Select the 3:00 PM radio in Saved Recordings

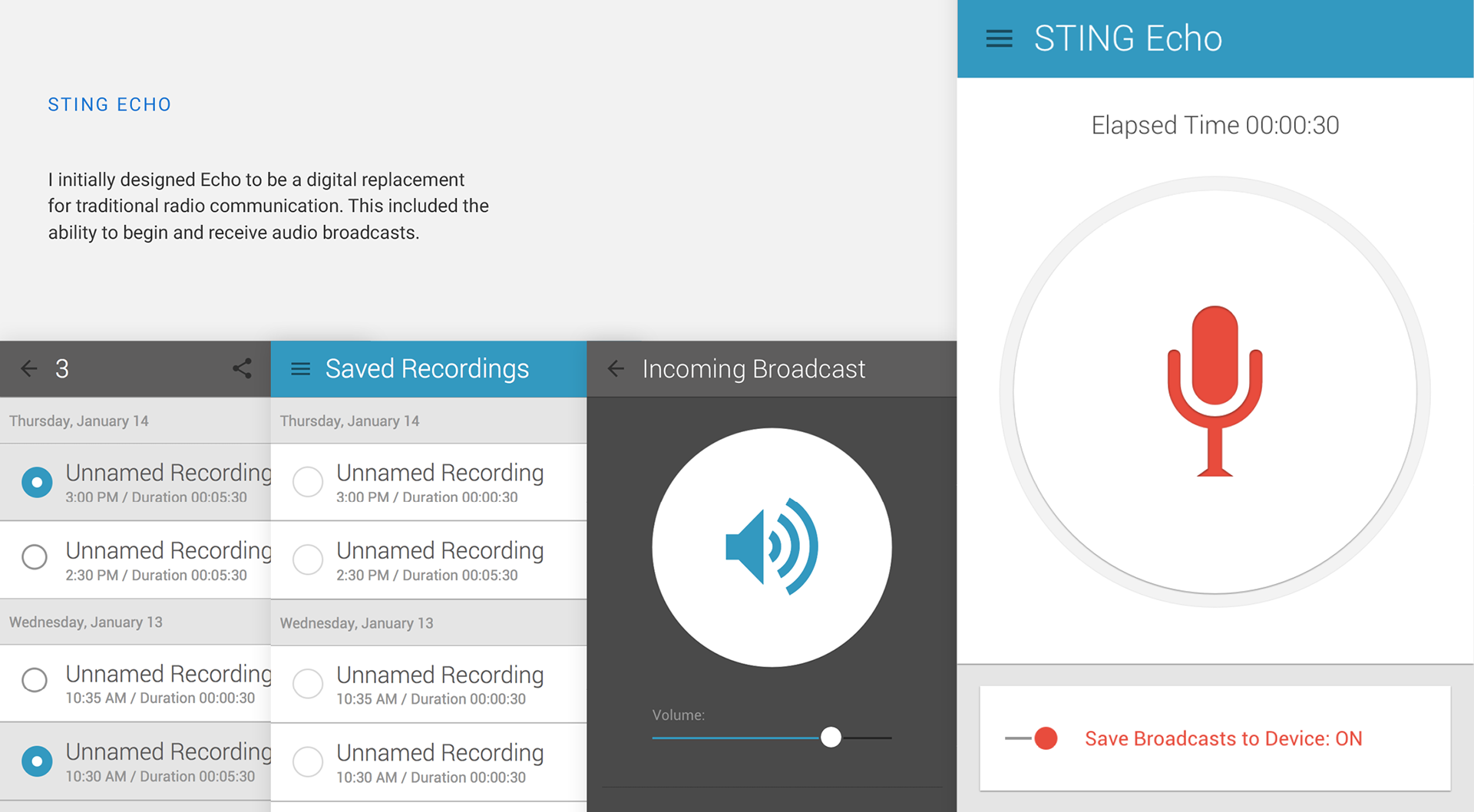click(308, 482)
